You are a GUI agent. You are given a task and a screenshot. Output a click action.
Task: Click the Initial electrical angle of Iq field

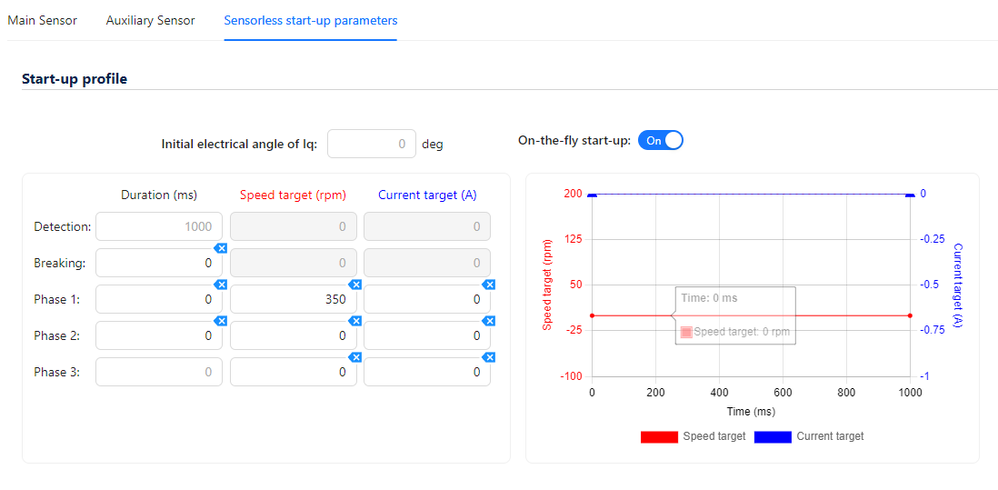pyautogui.click(x=371, y=144)
